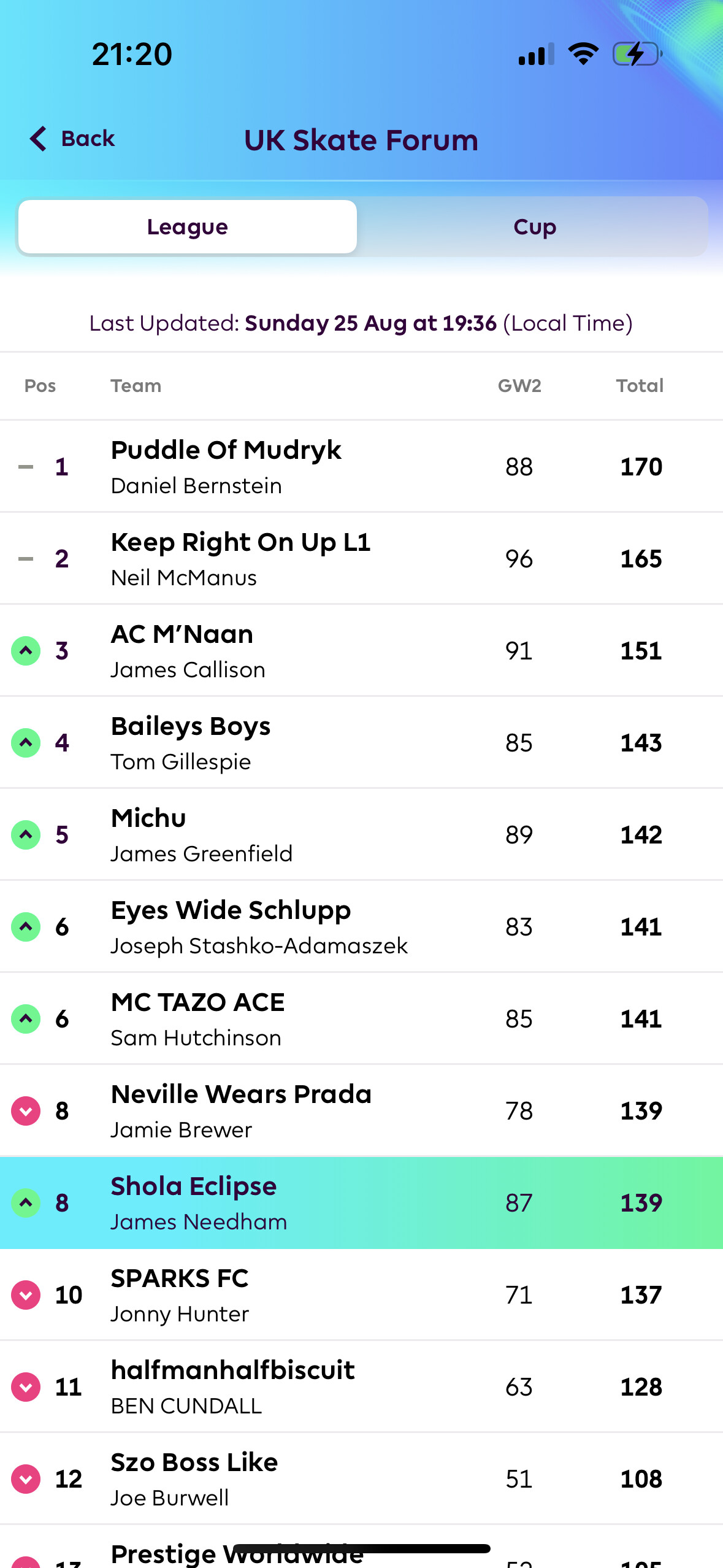Select the League tab
The height and width of the screenshot is (1568, 723).
pyautogui.click(x=188, y=227)
